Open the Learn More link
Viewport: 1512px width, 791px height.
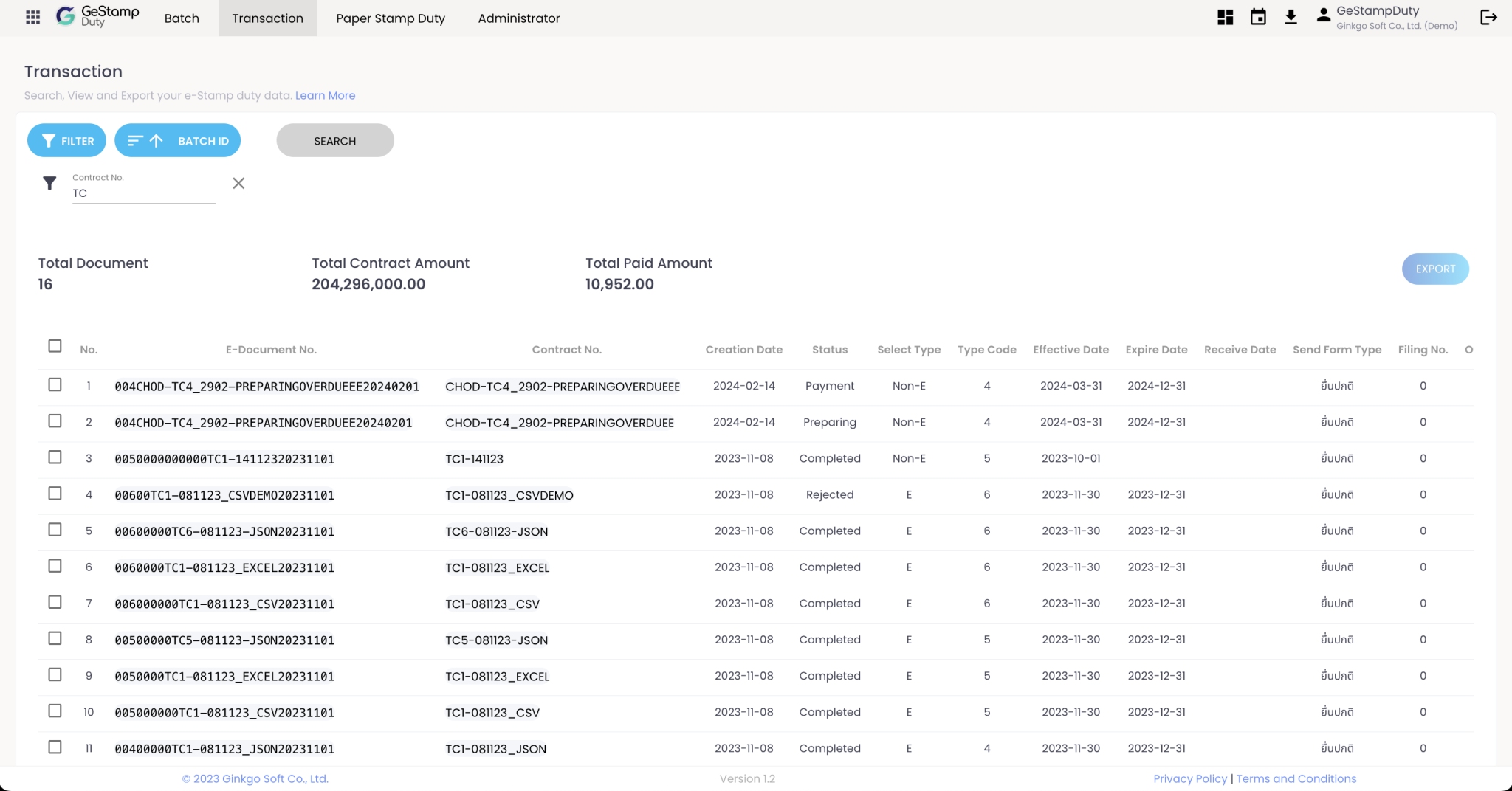pyautogui.click(x=325, y=95)
